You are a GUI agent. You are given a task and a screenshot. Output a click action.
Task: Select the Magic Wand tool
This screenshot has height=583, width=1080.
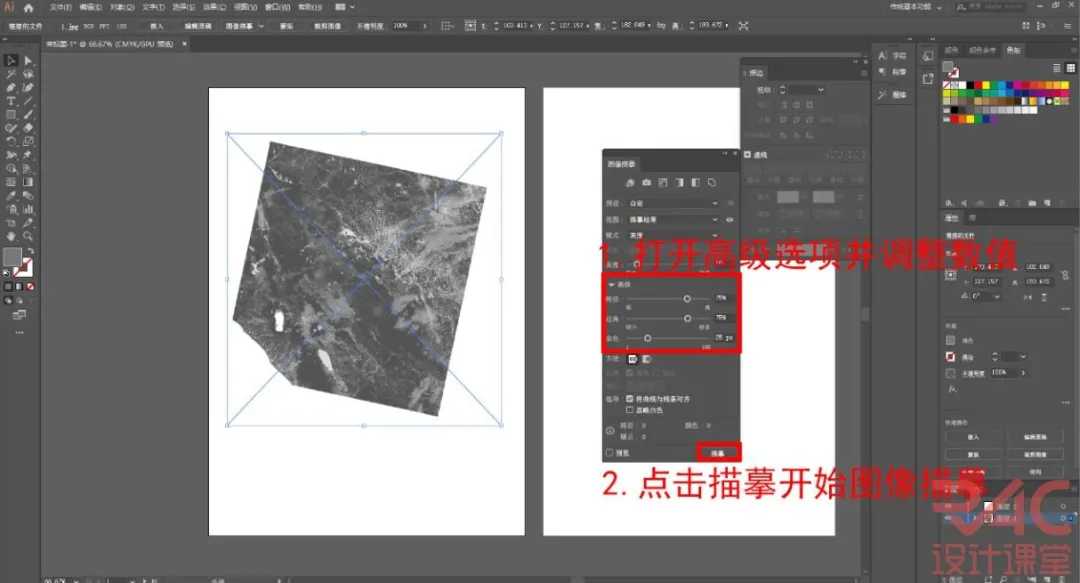(x=10, y=73)
